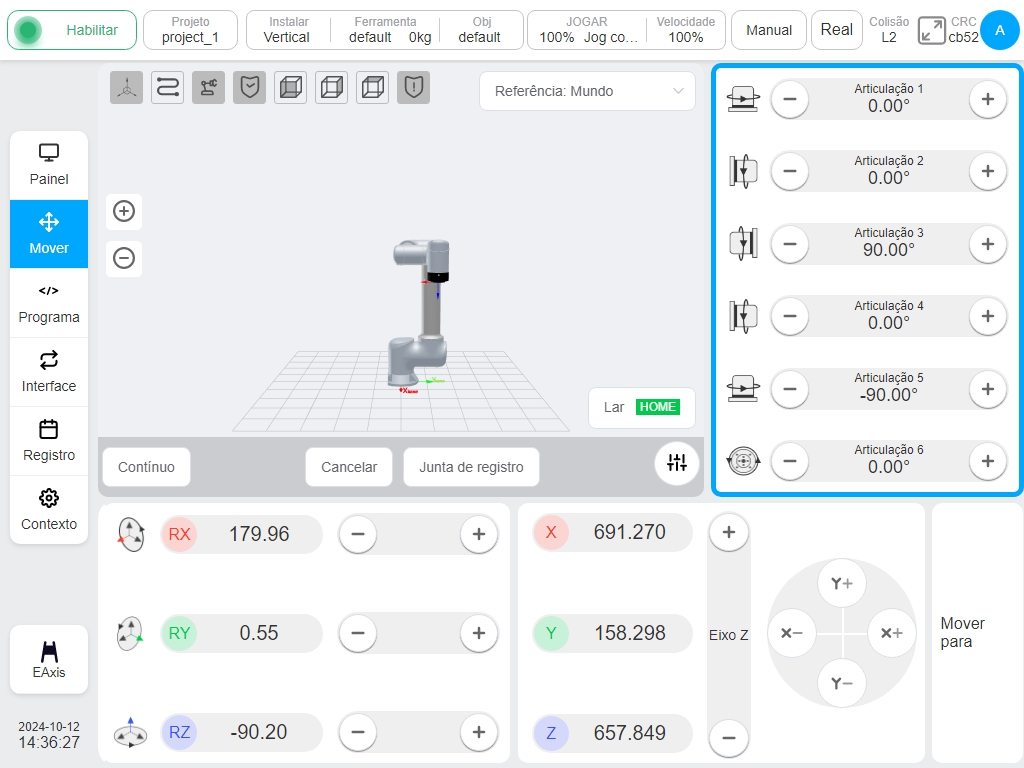
Task: Click the Contínuo jog mode button
Action: (x=146, y=467)
